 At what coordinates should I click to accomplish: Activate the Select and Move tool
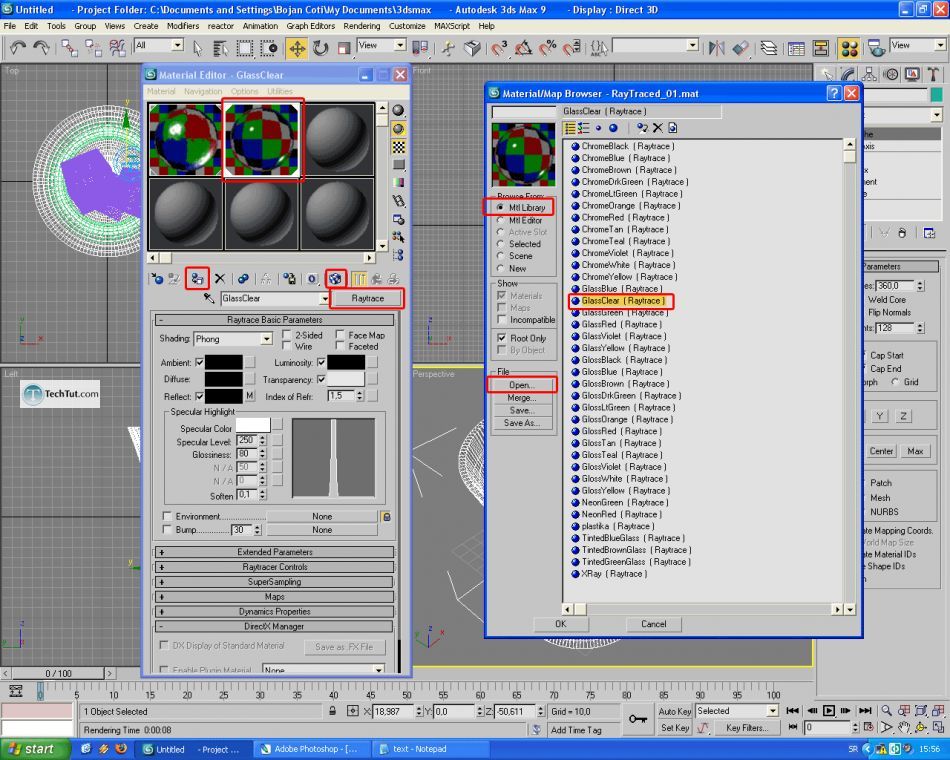[x=297, y=48]
